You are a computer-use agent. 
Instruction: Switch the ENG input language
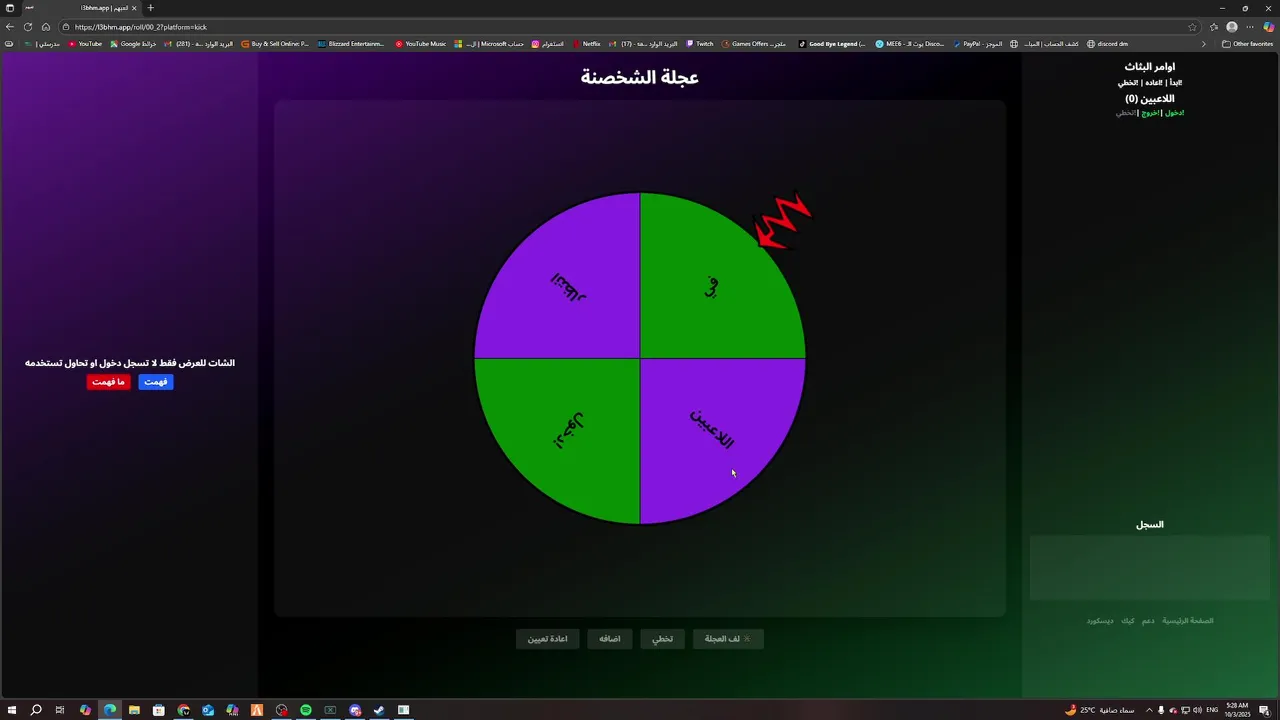point(1212,710)
